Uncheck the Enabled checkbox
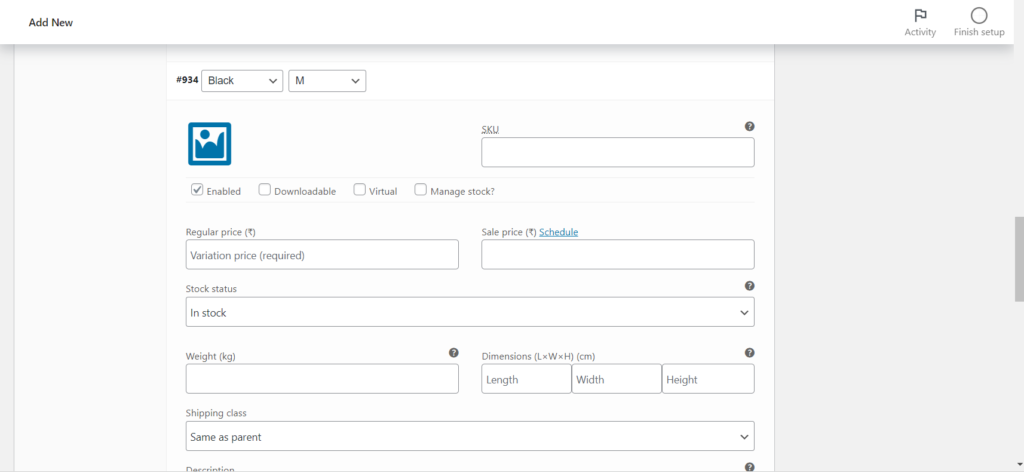Image resolution: width=1024 pixels, height=473 pixels. pyautogui.click(x=197, y=189)
